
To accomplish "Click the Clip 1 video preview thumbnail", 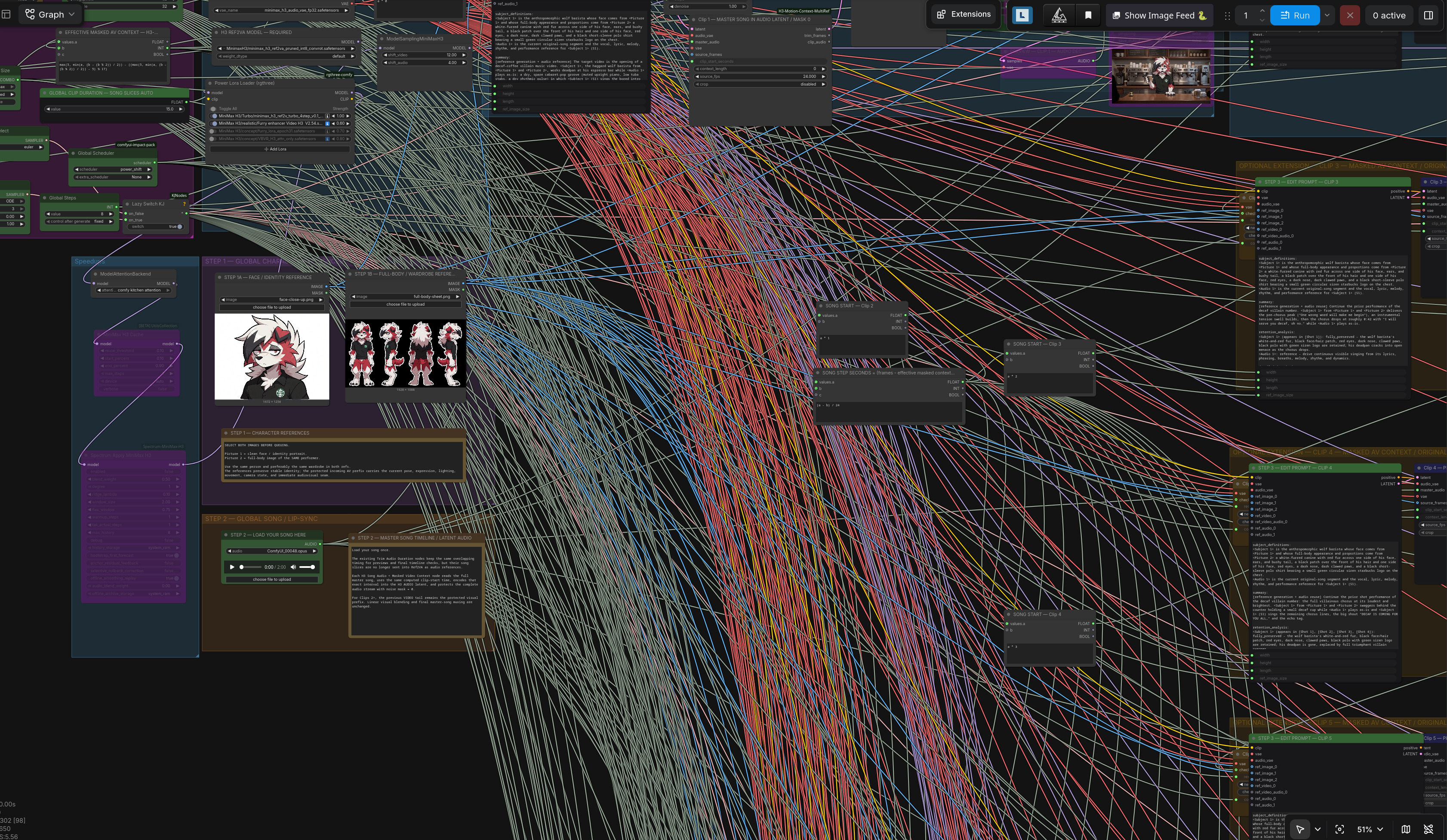I will [x=1161, y=77].
